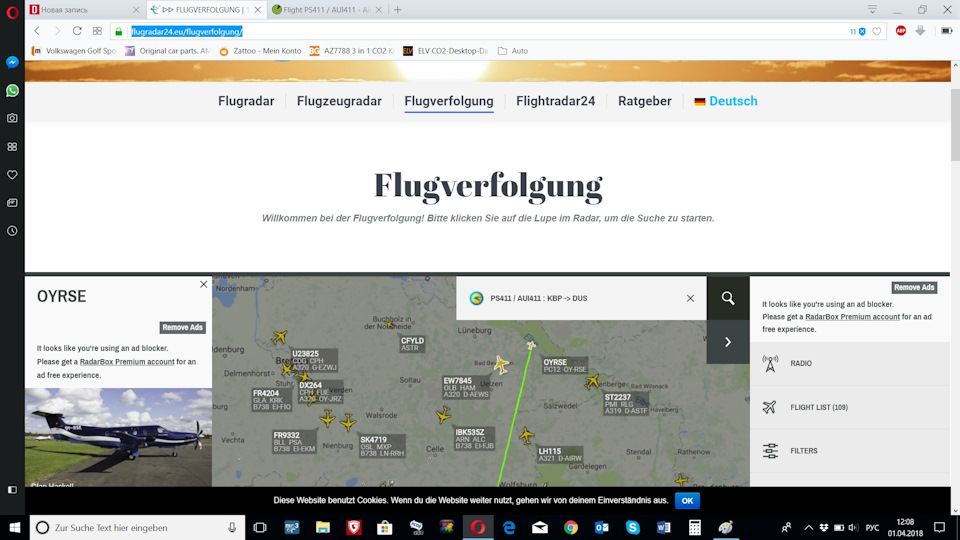
Task: Click the page vertical scrollbar
Action: [955, 126]
